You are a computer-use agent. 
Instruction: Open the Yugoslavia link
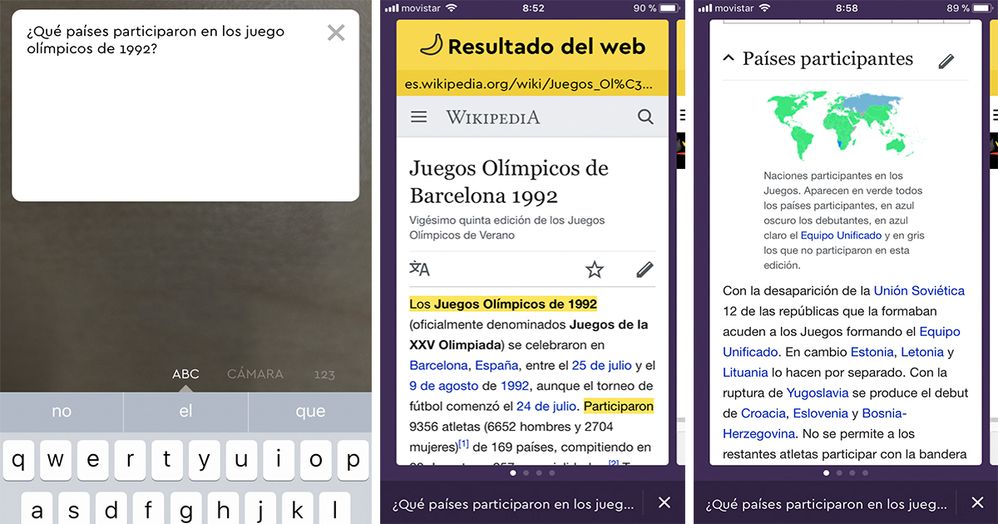820,393
